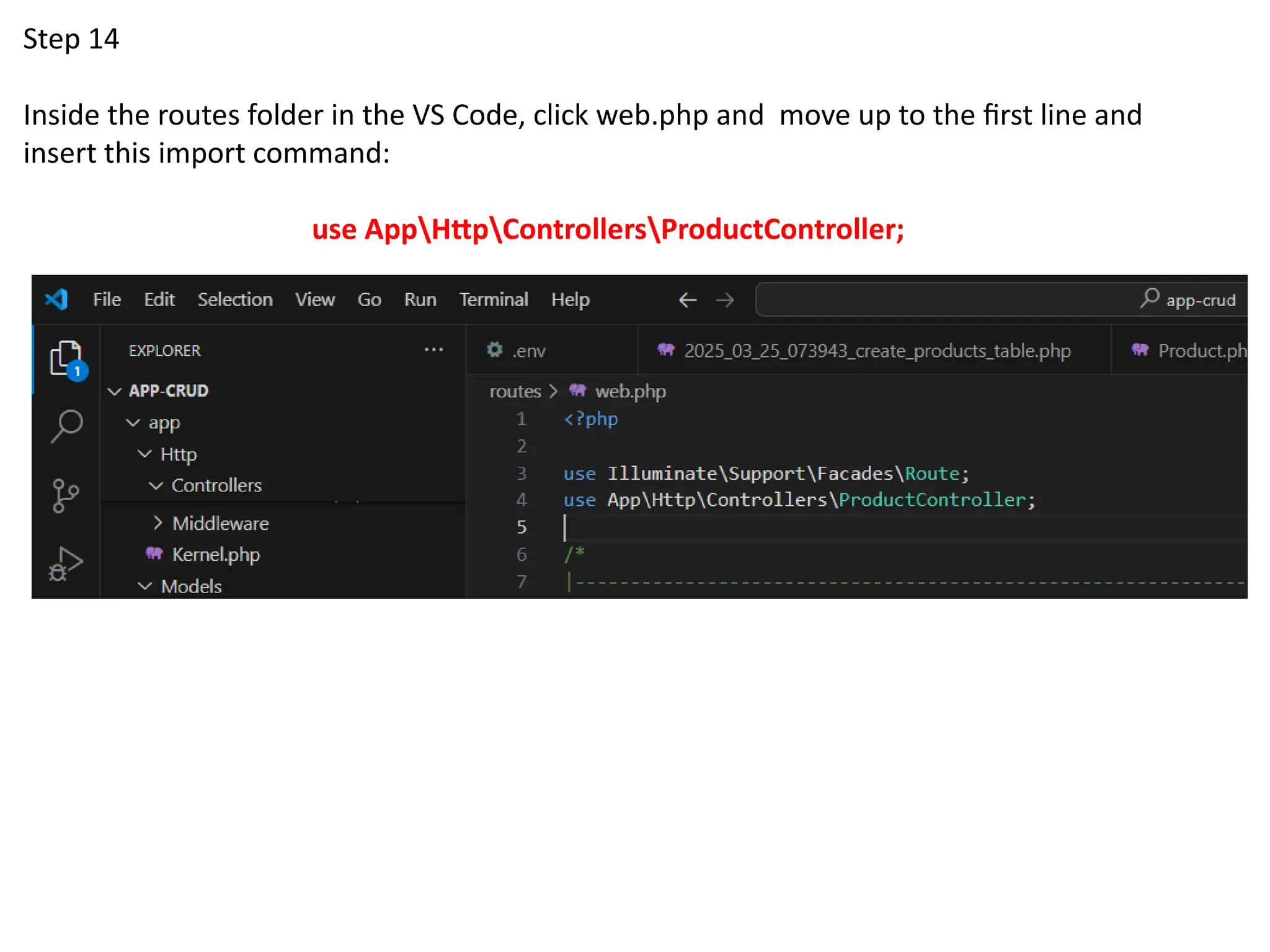1270x952 pixels.
Task: Click the PHP icon beside Kernel.php
Action: pyautogui.click(x=154, y=553)
